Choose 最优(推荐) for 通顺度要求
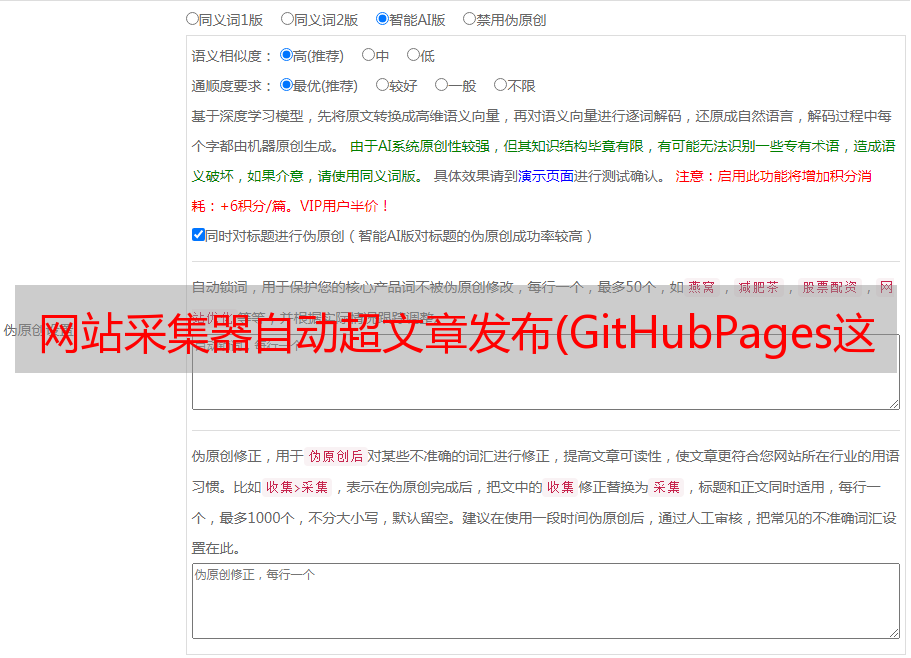Screen dimensions: 911x658 [286, 85]
